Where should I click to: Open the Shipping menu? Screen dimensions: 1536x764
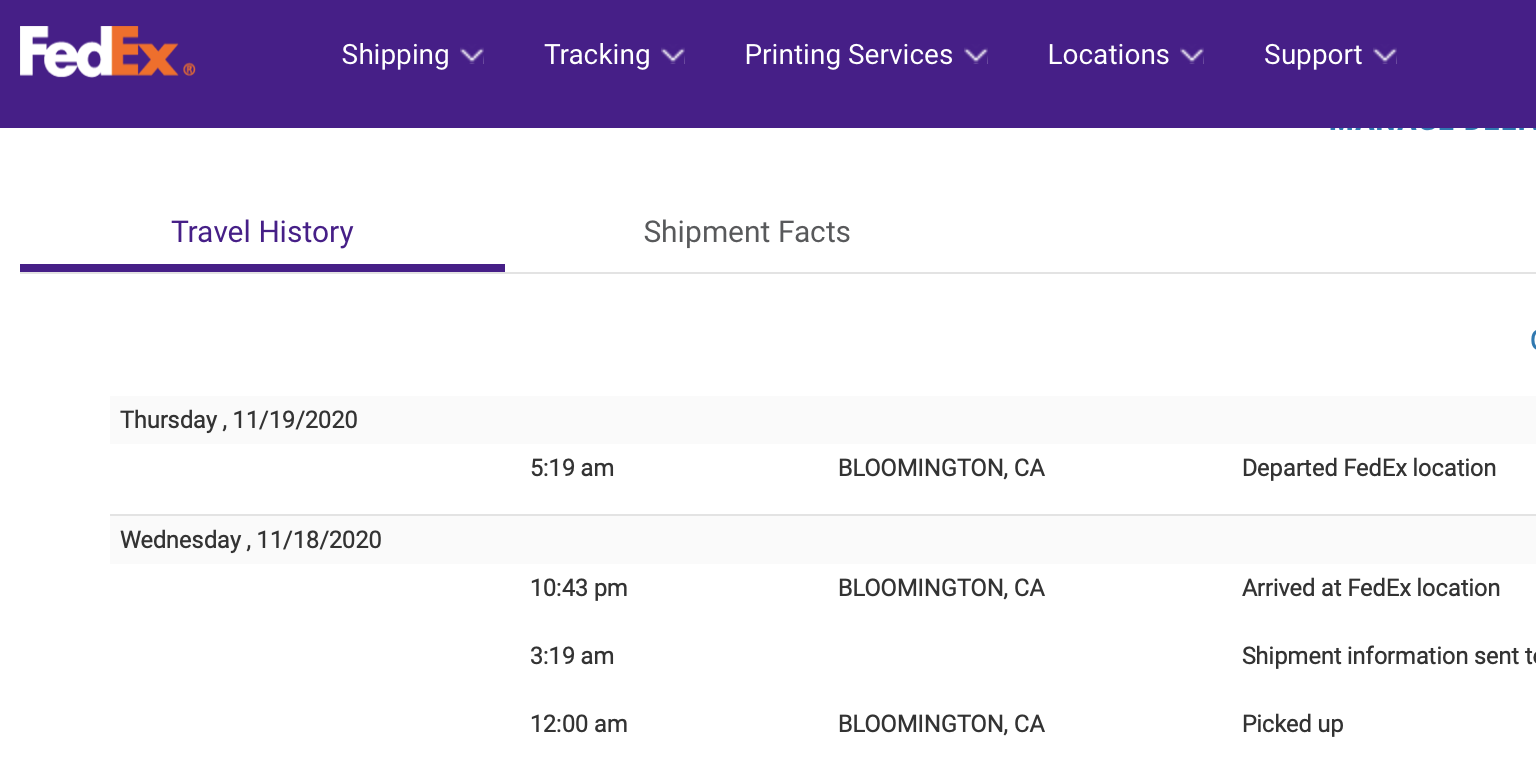point(395,55)
